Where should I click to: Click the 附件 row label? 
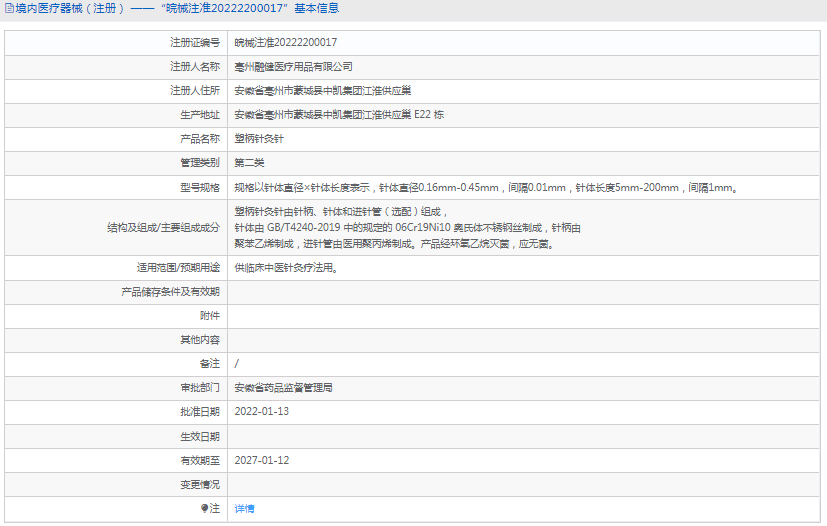coord(210,315)
